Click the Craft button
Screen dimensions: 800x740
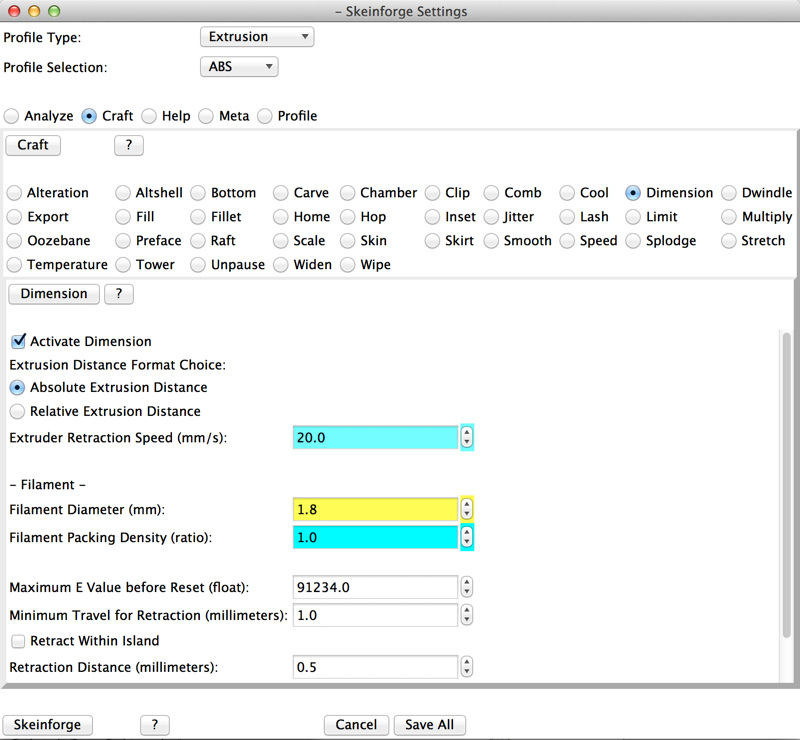pos(33,145)
